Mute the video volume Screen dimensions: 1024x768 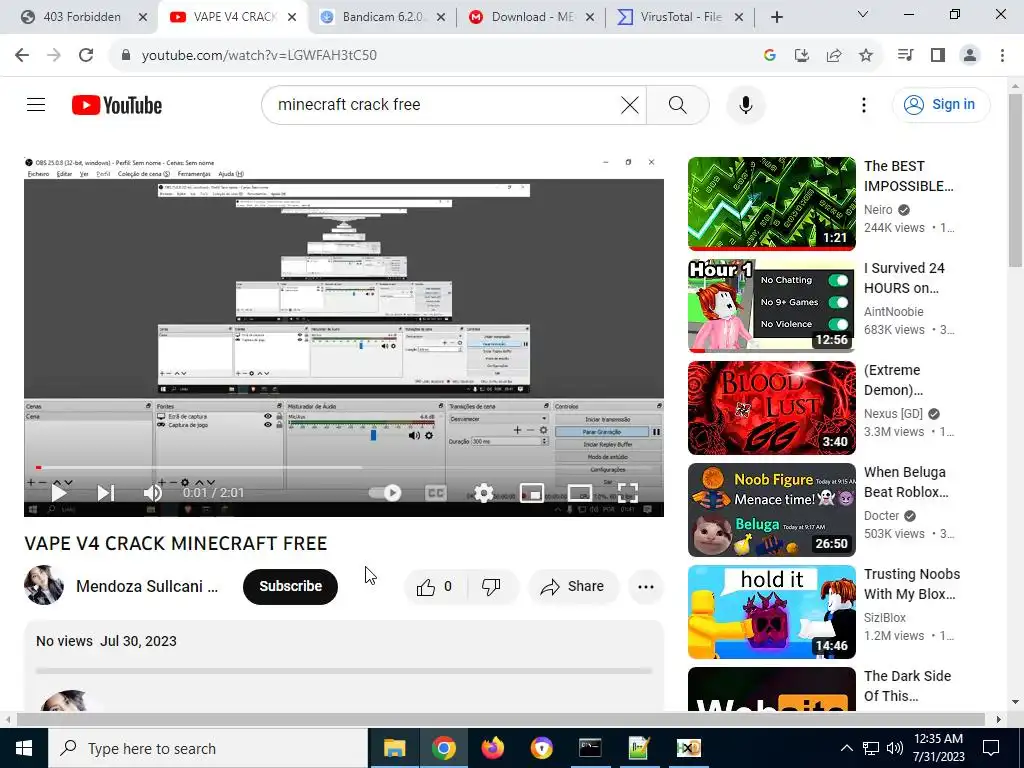[152, 493]
